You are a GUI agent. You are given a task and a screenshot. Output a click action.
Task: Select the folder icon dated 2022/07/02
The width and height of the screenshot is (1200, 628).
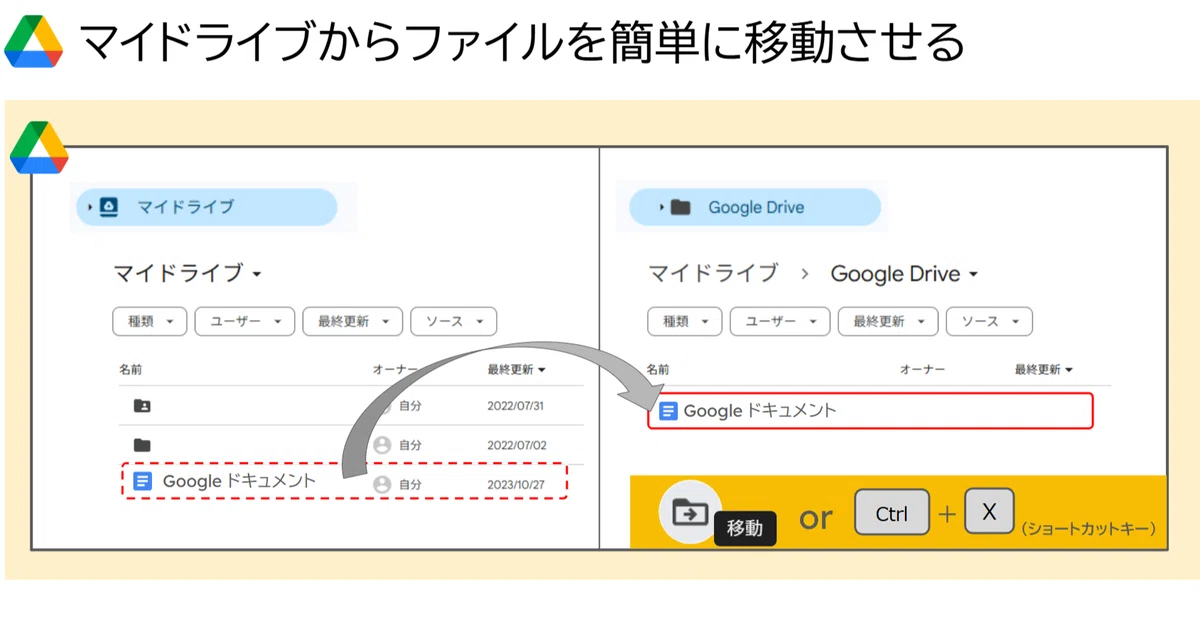[142, 444]
